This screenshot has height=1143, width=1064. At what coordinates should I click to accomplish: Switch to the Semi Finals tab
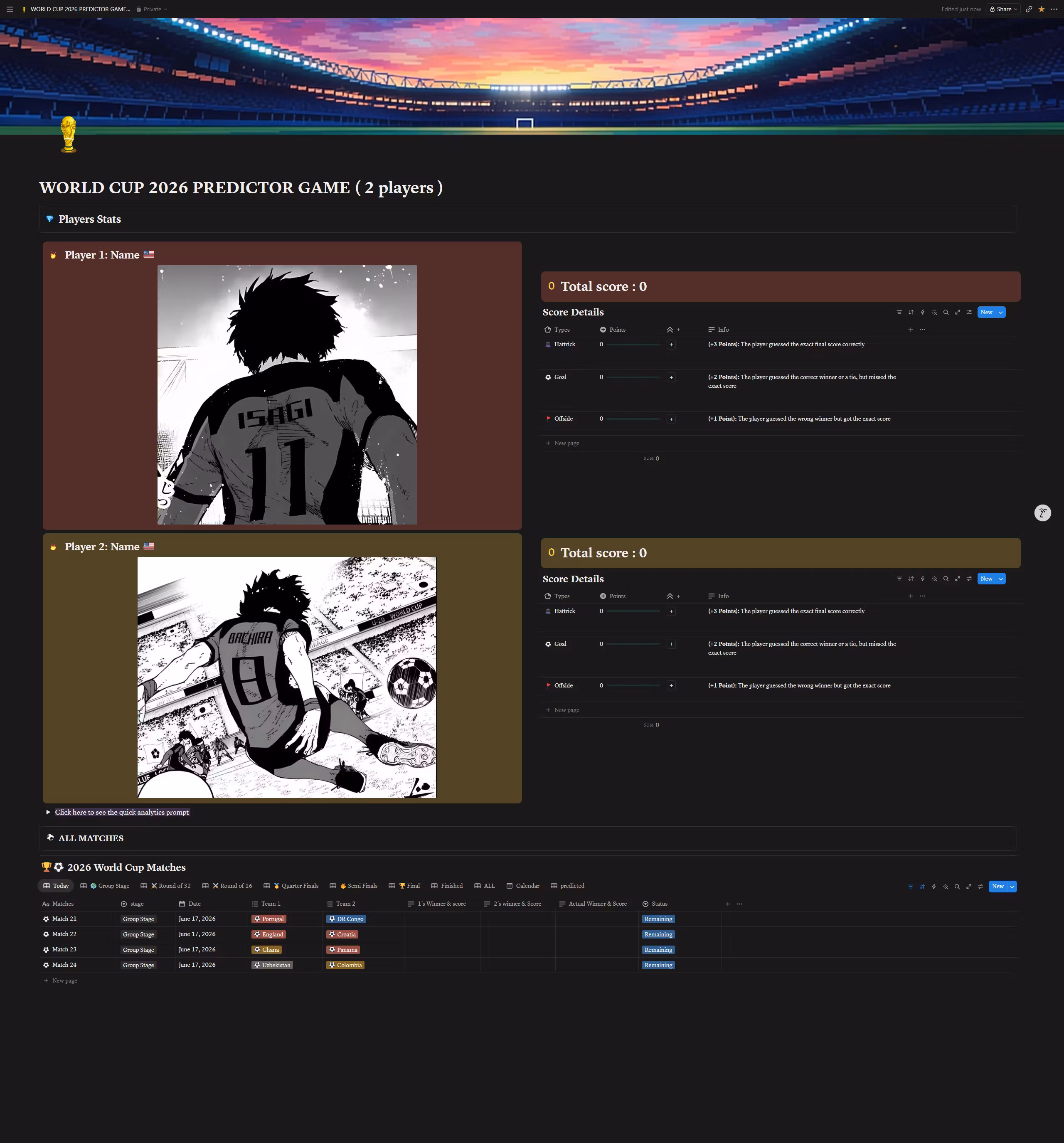coord(354,886)
